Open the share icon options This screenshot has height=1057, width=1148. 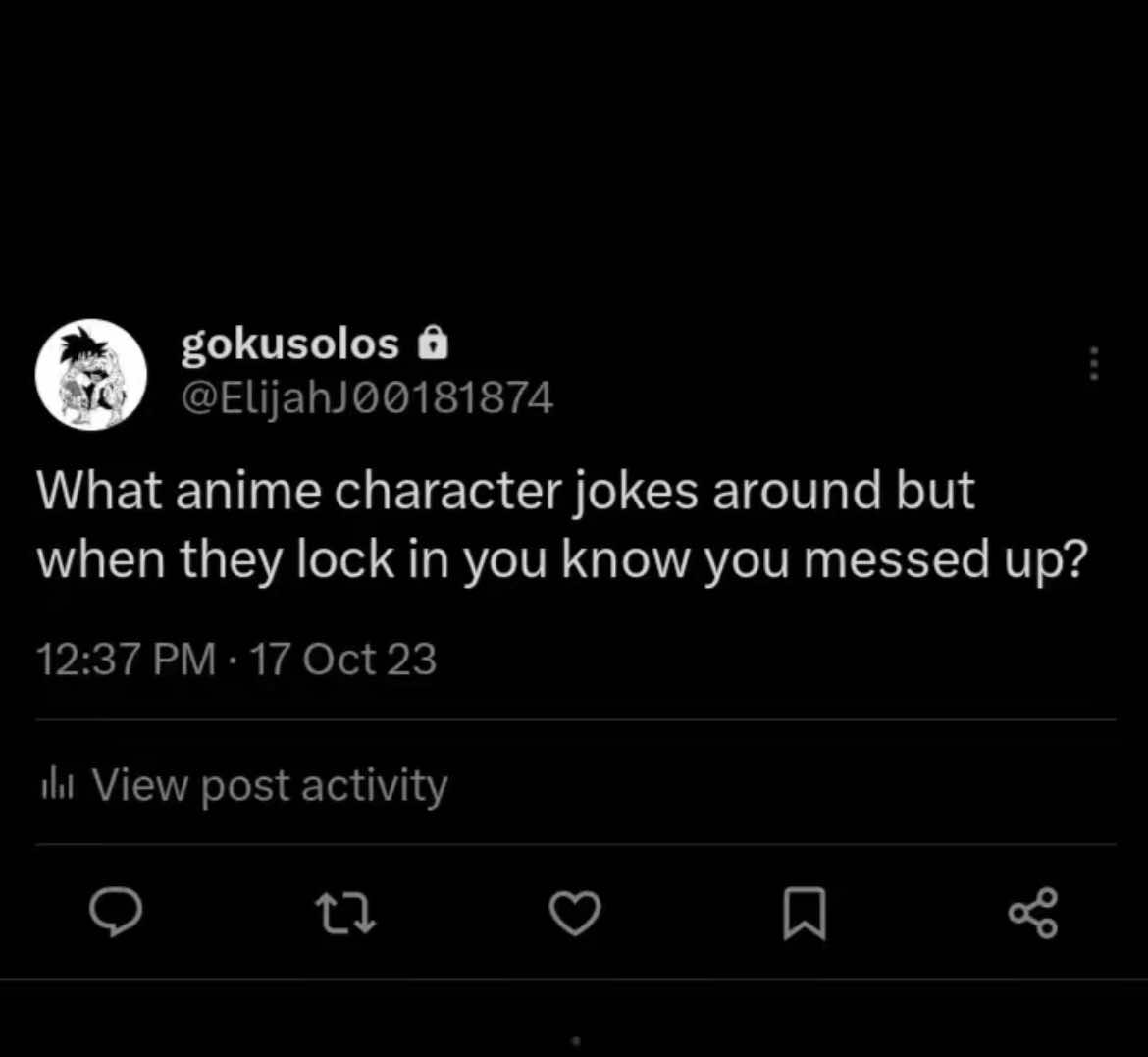click(x=1033, y=913)
